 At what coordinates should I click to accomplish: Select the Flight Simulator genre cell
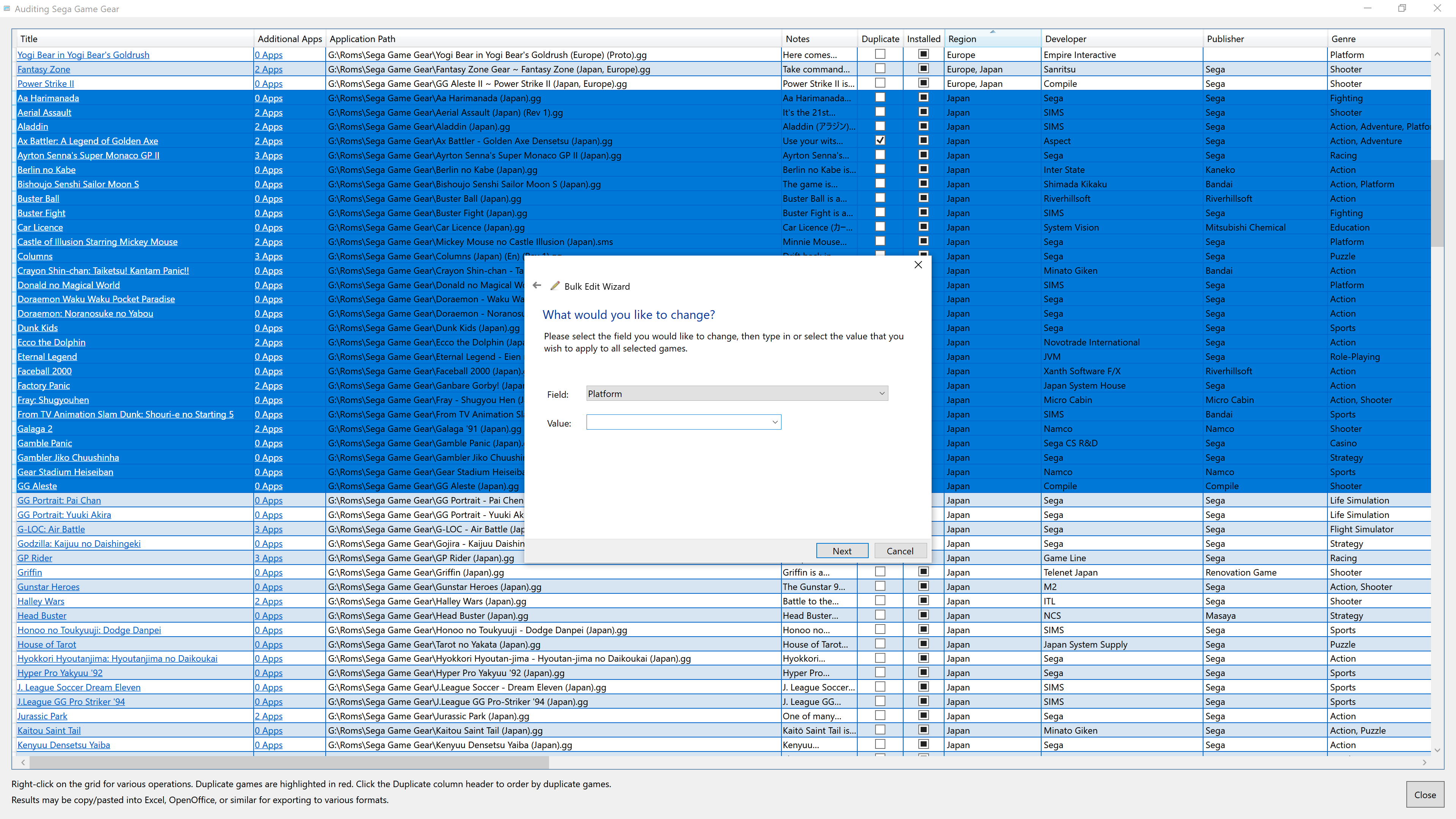coord(1379,529)
